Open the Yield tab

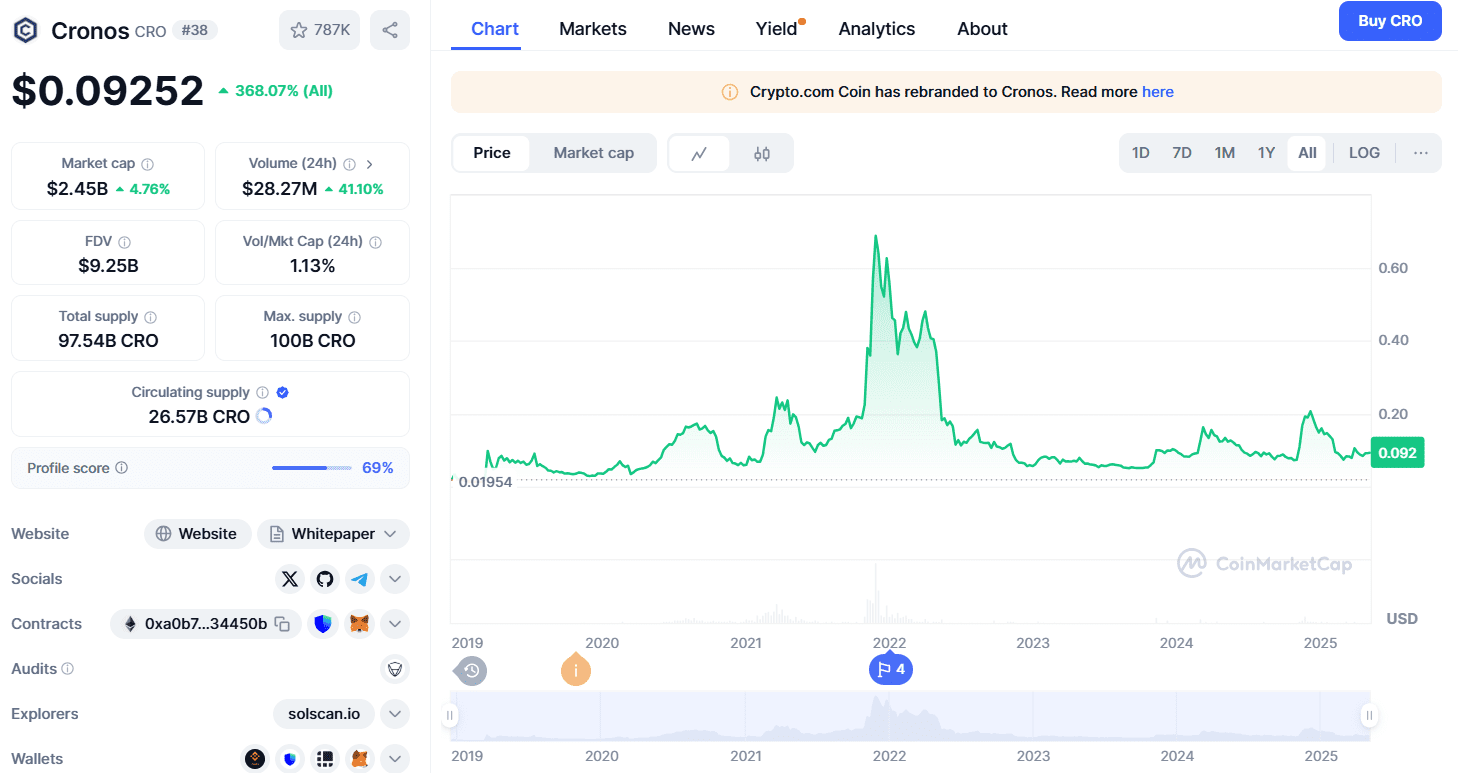tap(777, 29)
